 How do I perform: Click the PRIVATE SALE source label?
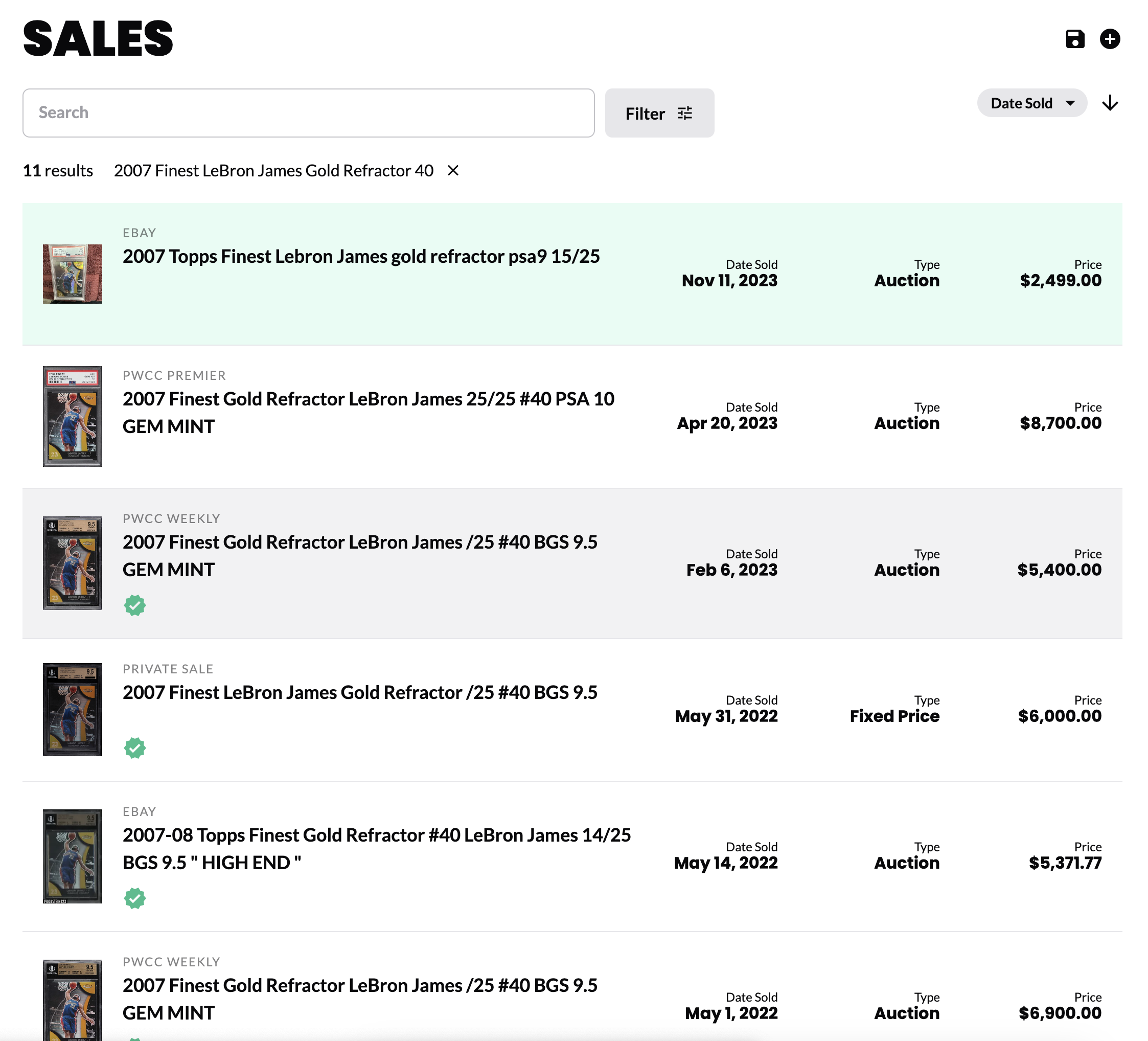point(168,669)
